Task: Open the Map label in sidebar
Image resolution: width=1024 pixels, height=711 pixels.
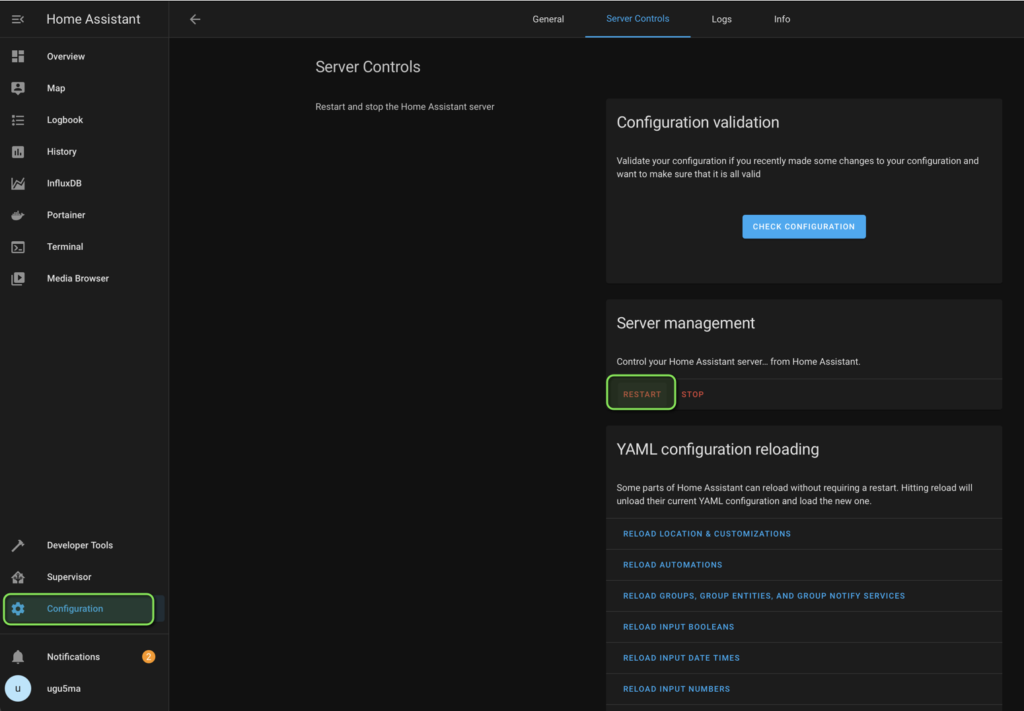Action: pyautogui.click(x=56, y=88)
